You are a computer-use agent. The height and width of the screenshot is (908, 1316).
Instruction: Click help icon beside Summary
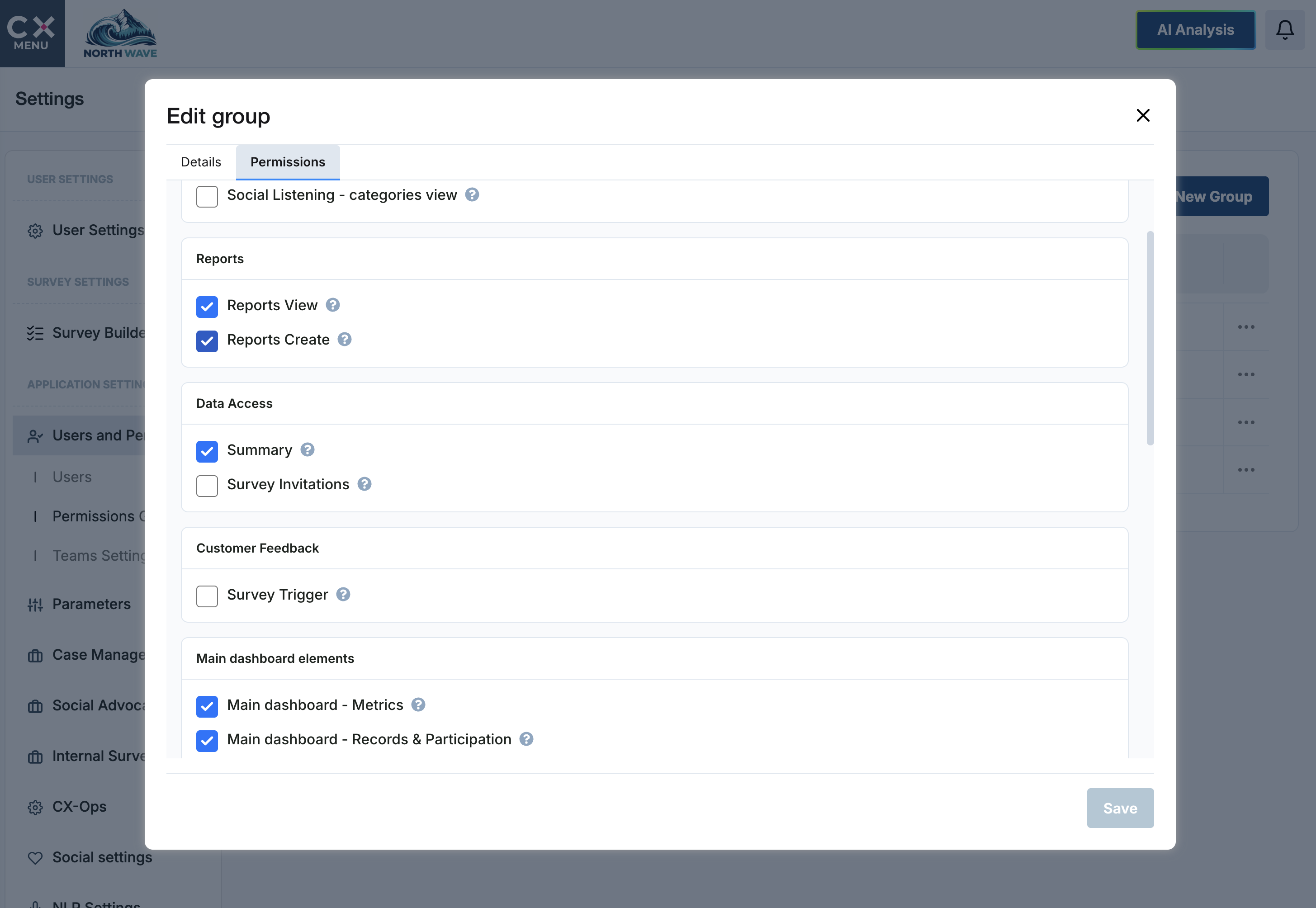(307, 449)
